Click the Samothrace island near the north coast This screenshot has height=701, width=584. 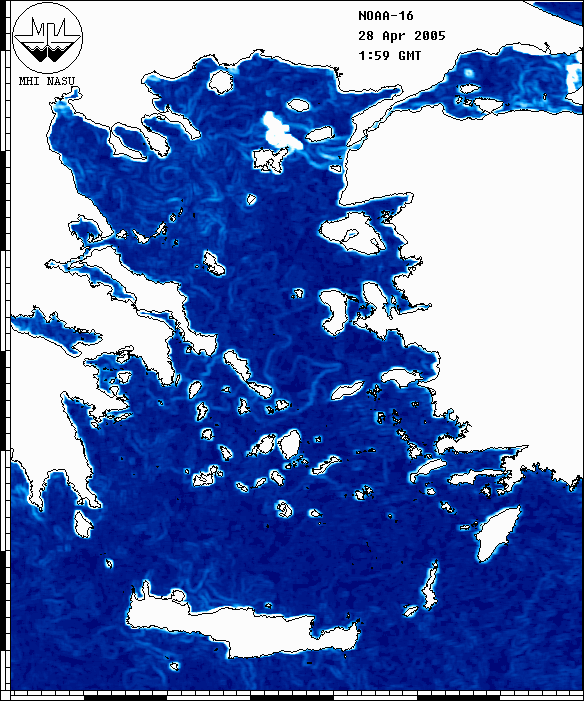pos(298,106)
